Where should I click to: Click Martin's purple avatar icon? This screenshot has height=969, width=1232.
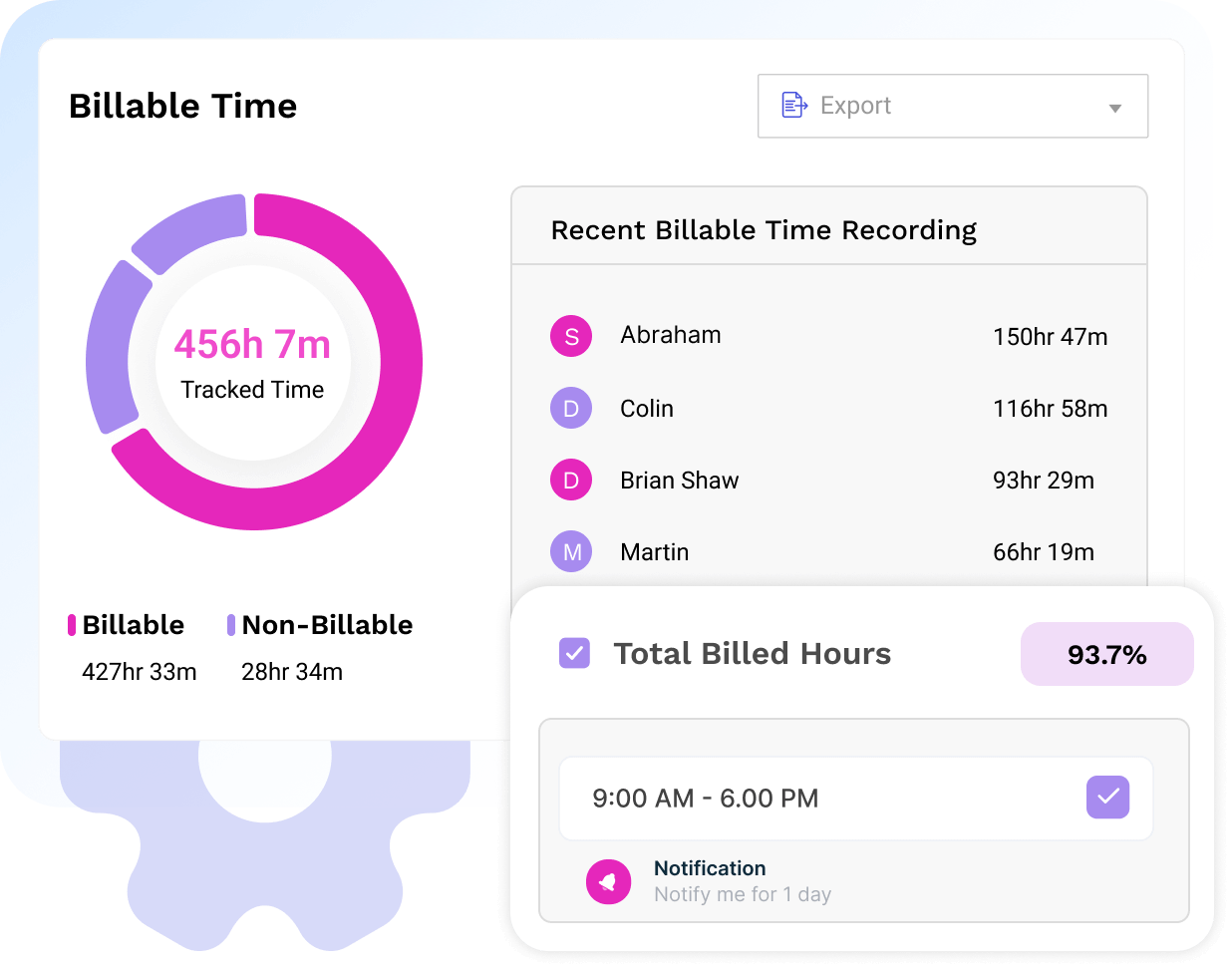[571, 551]
